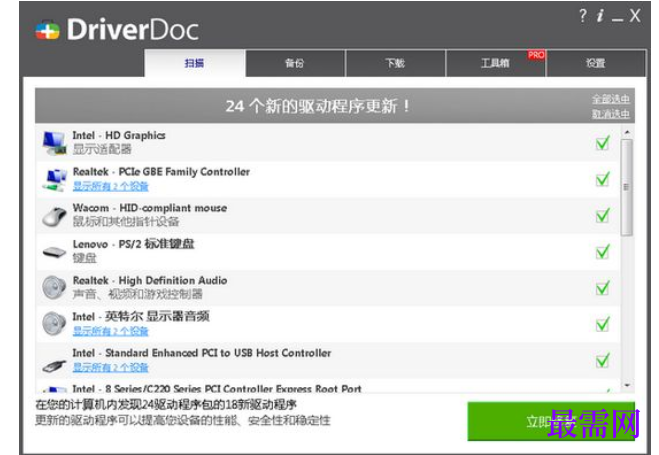Click the 全部选中 link
Image resolution: width=659 pixels, height=455 pixels.
click(611, 99)
